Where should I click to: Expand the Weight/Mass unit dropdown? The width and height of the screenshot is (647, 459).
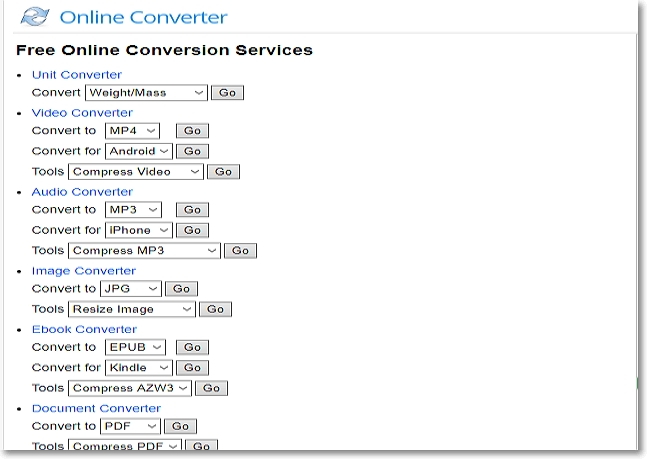click(145, 93)
